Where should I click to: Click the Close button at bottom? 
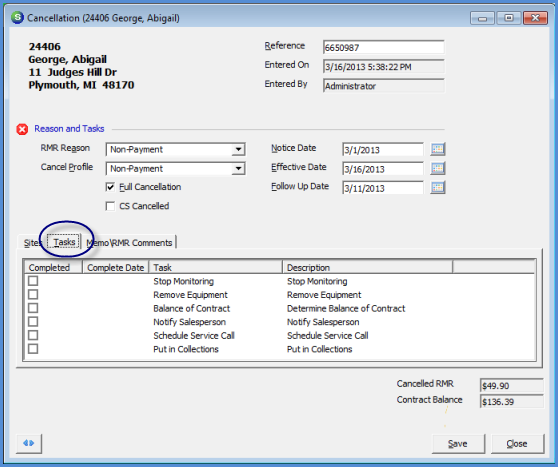[517, 444]
